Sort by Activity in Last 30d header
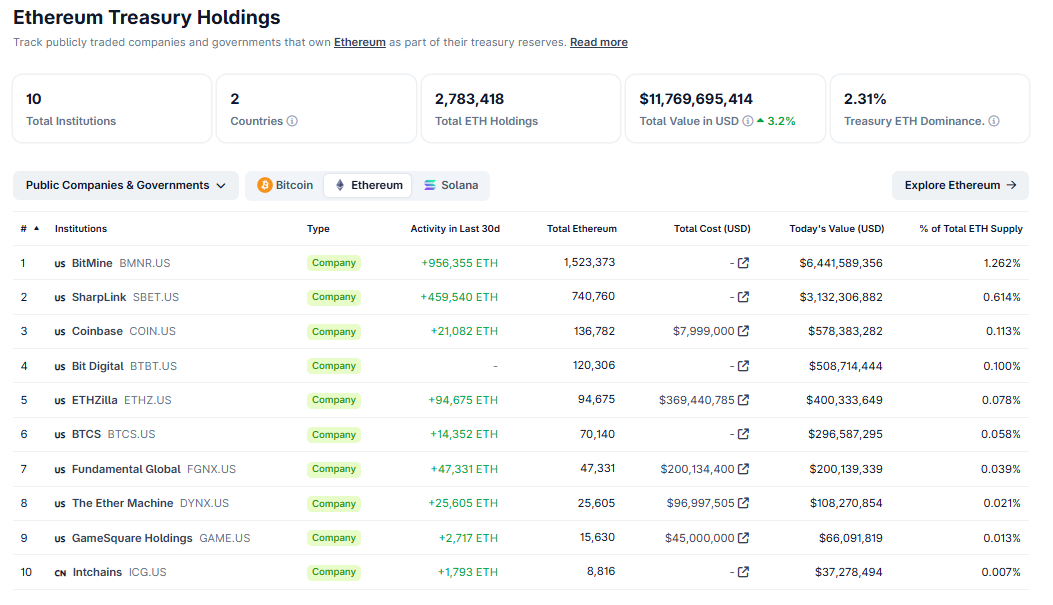Image resolution: width=1053 pixels, height=605 pixels. (455, 229)
